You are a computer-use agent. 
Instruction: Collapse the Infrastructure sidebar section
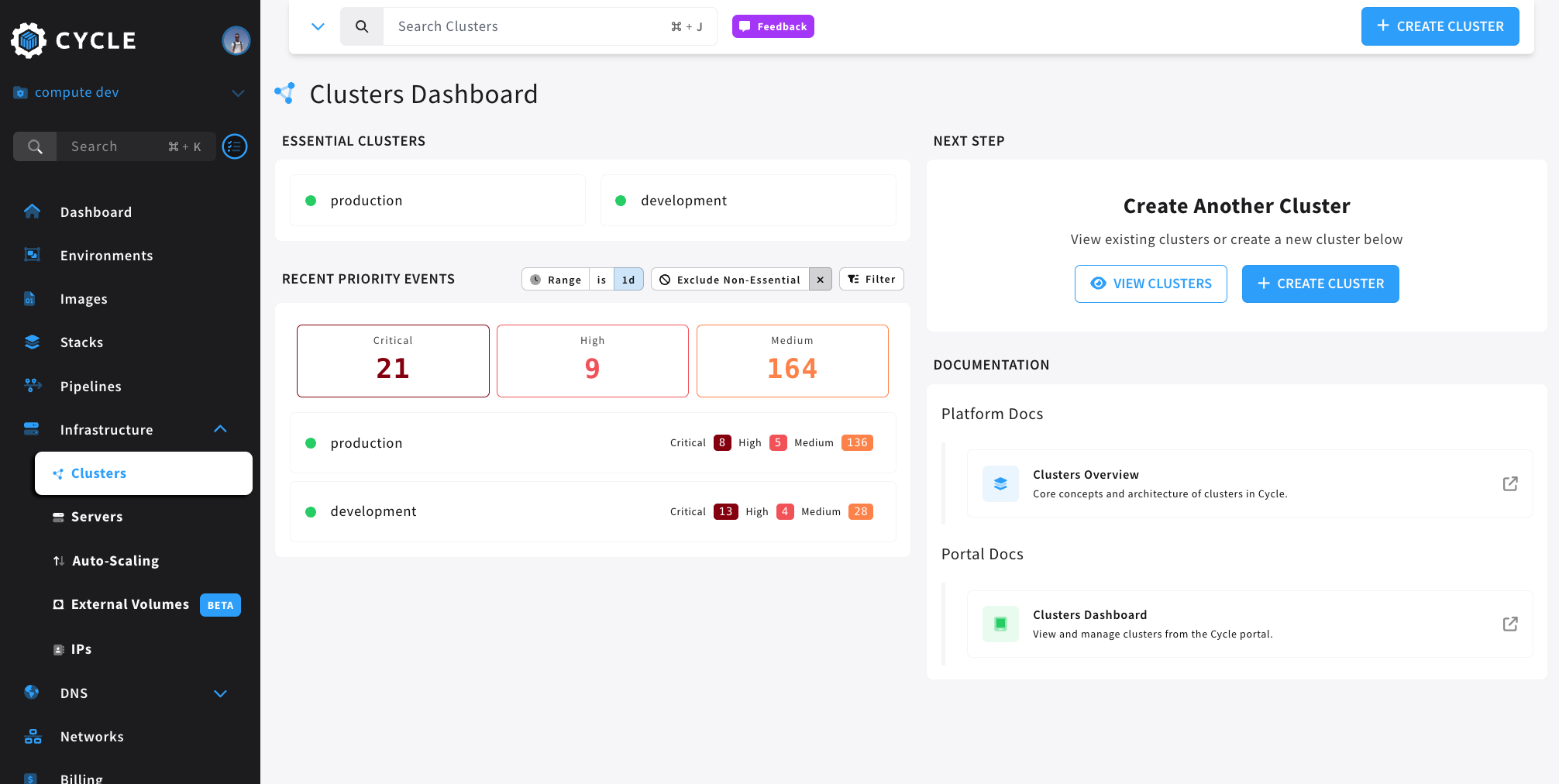[x=220, y=429]
